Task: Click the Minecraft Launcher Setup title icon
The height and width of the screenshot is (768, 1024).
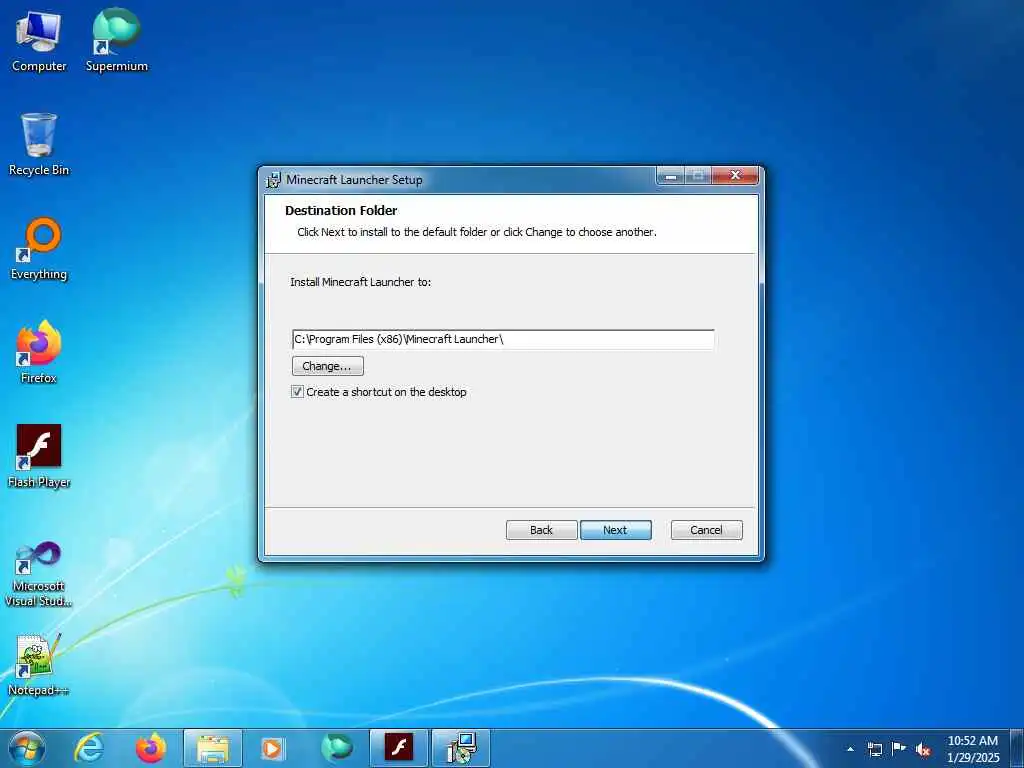Action: click(273, 180)
